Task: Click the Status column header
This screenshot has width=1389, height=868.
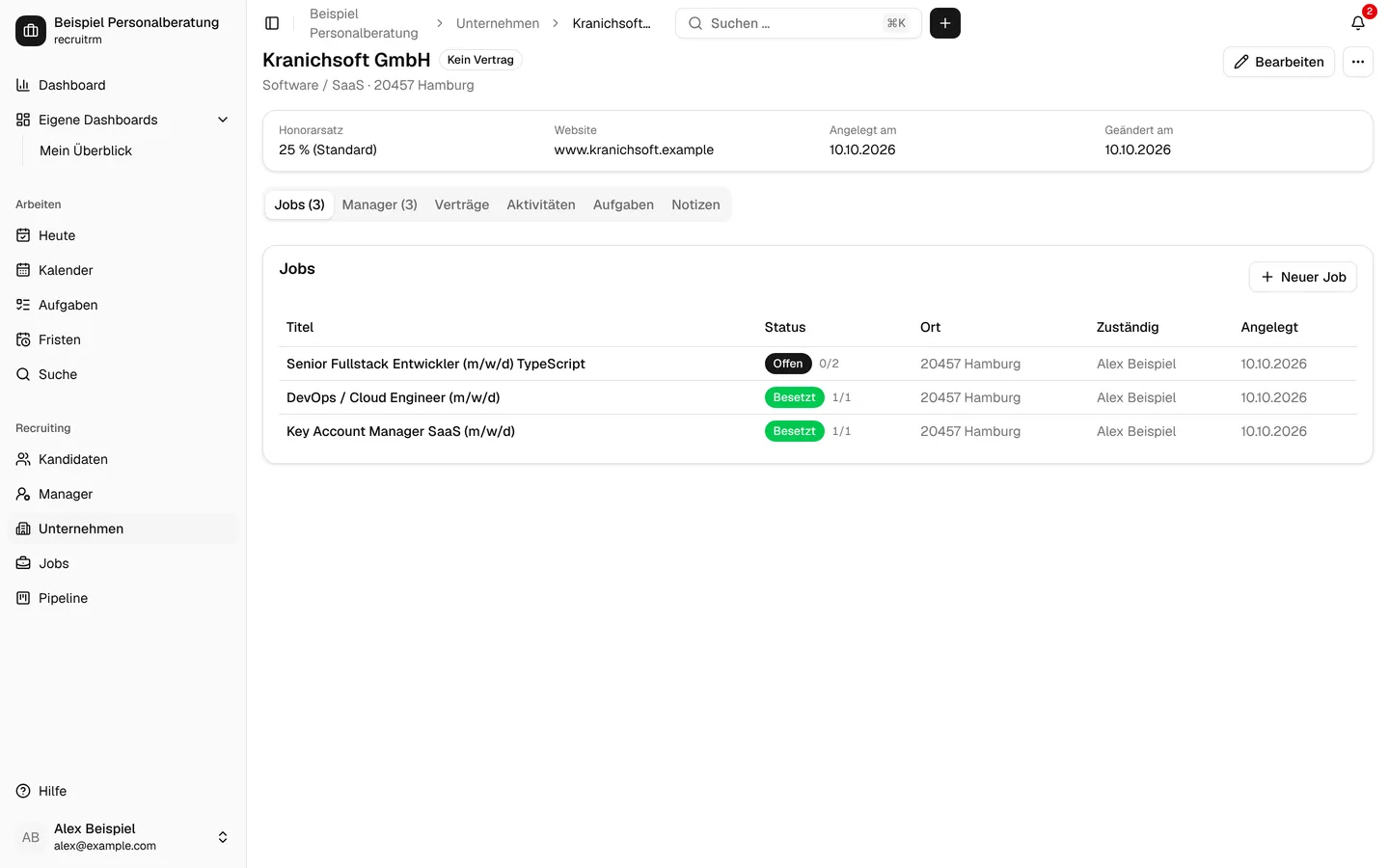Action: [x=785, y=327]
